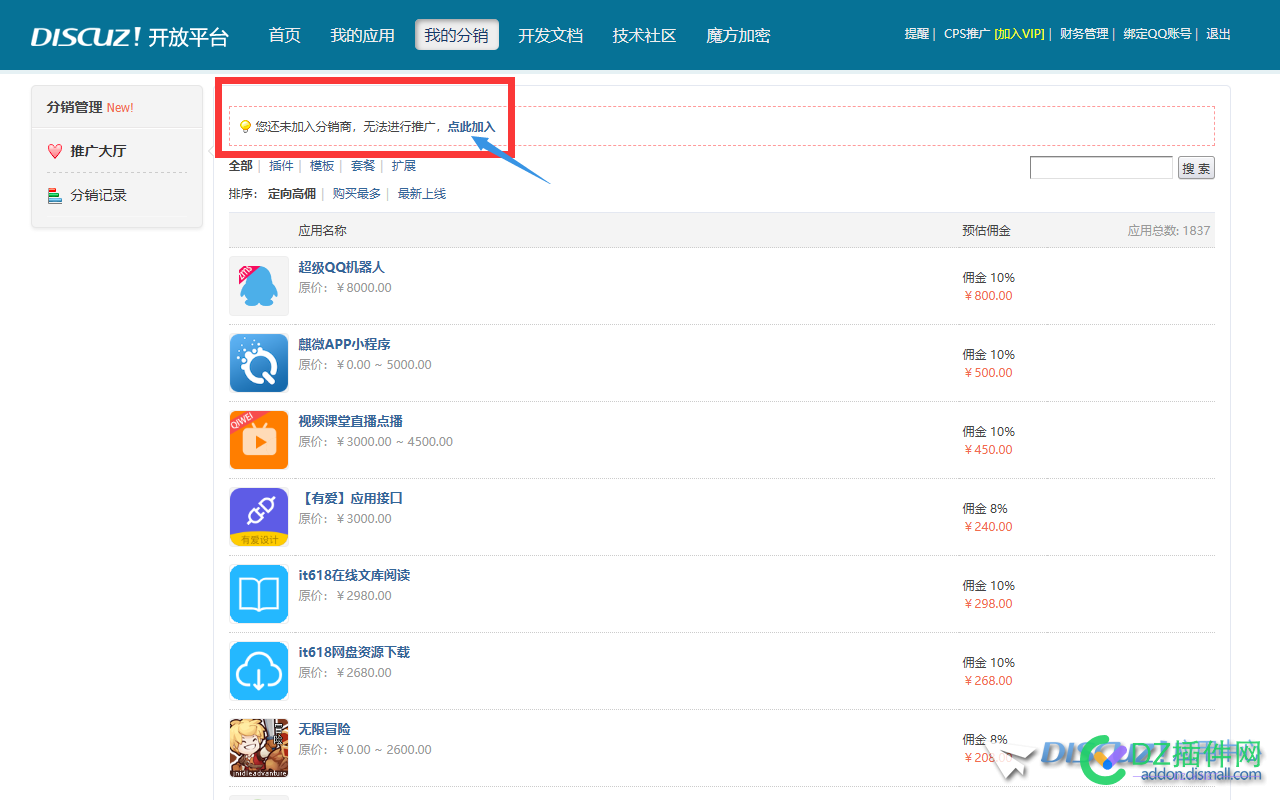Click the 加入VIP link

[1019, 34]
